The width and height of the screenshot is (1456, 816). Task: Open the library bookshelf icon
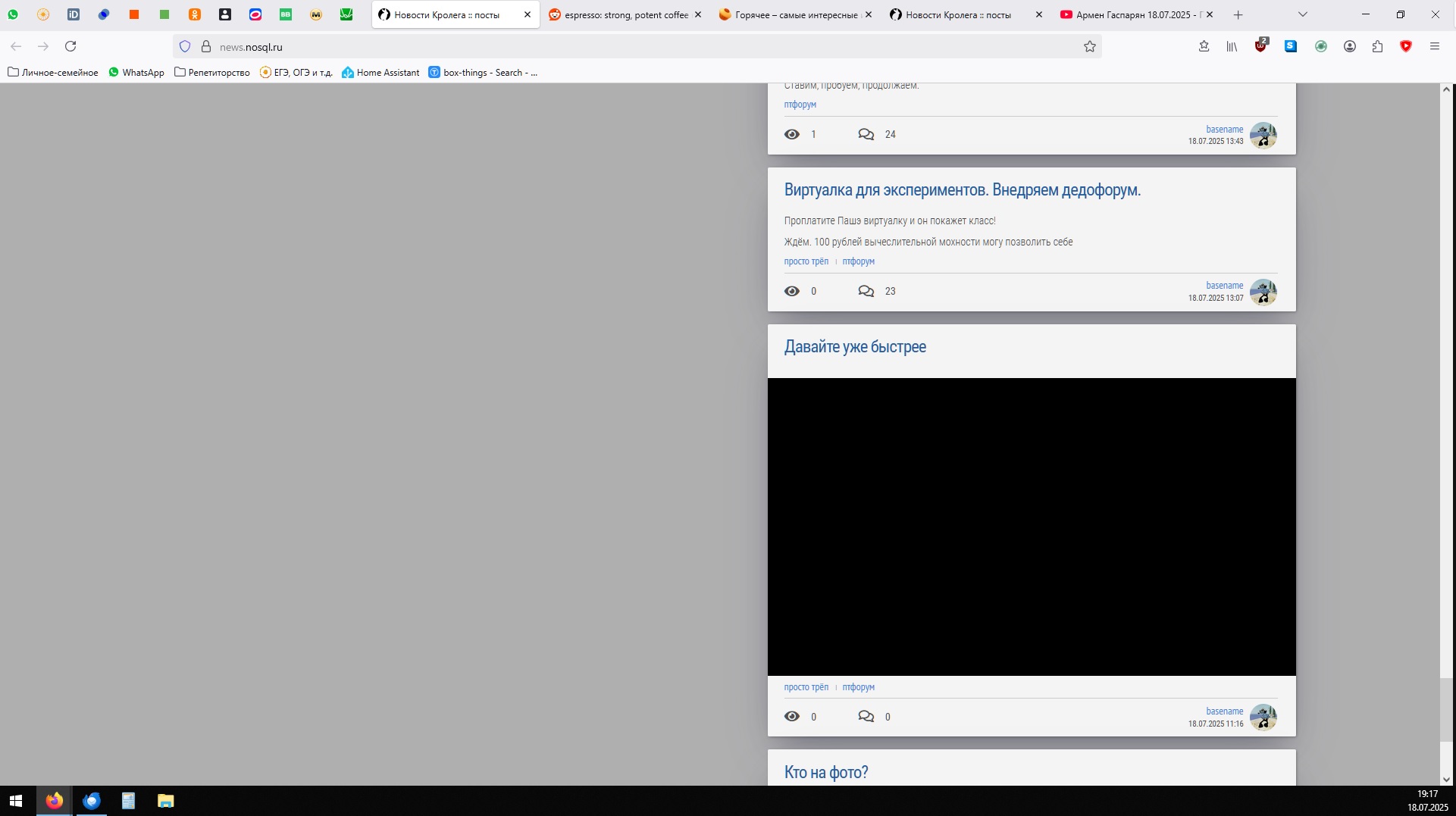coord(1232,46)
